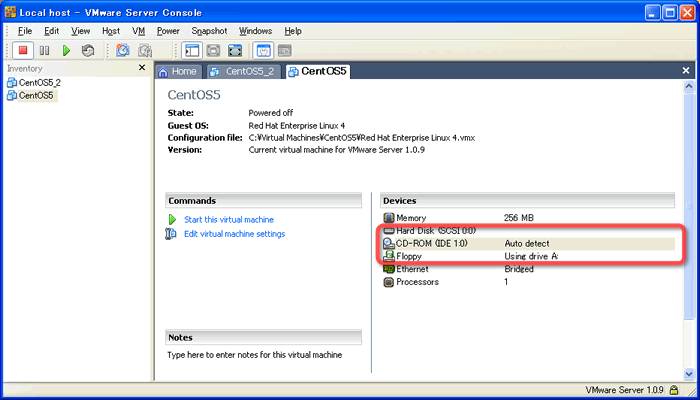This screenshot has height=400, width=700.
Task: Click the CD-ROM Auto detect value
Action: [527, 244]
